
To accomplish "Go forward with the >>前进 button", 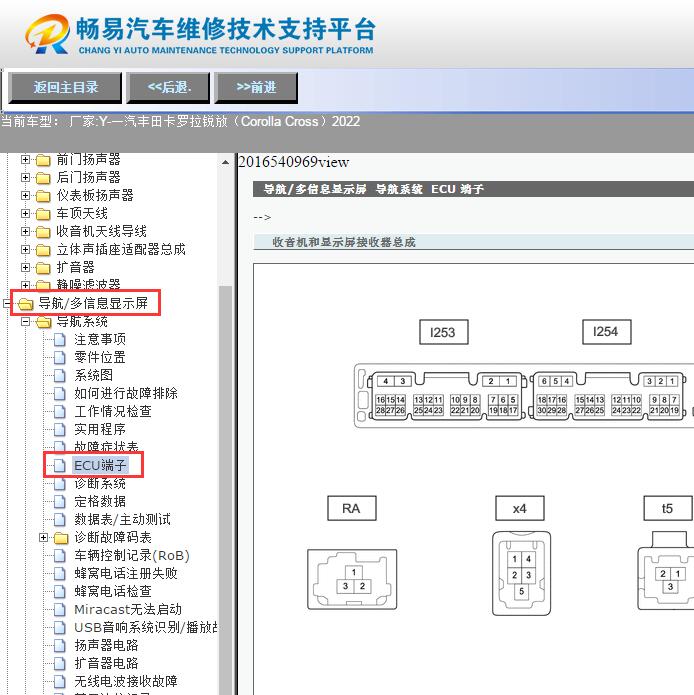I will coord(256,88).
